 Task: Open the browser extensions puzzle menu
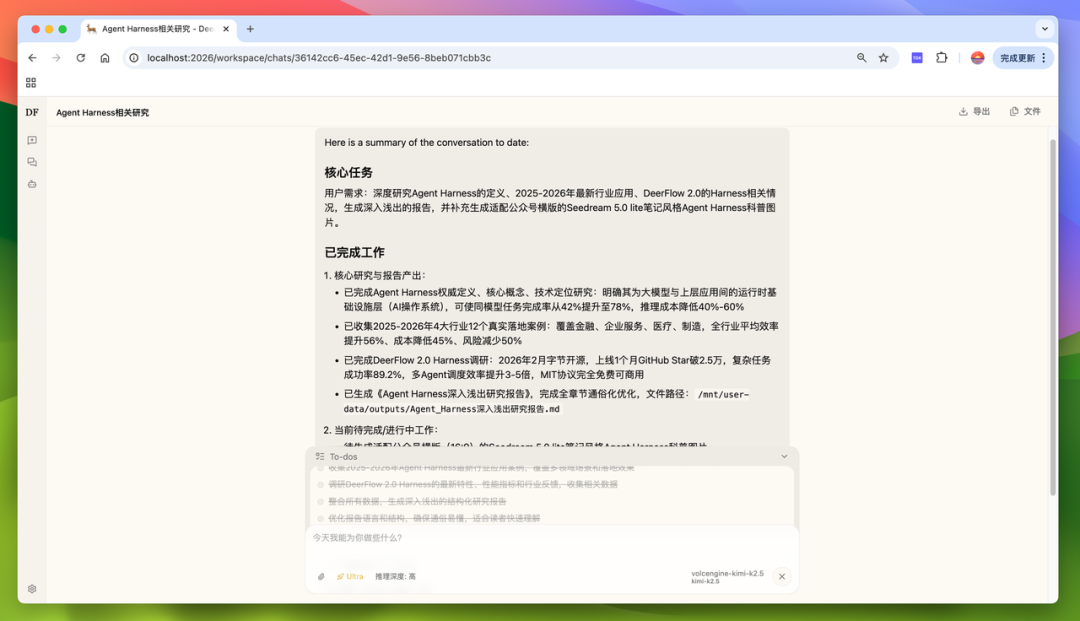click(x=942, y=58)
